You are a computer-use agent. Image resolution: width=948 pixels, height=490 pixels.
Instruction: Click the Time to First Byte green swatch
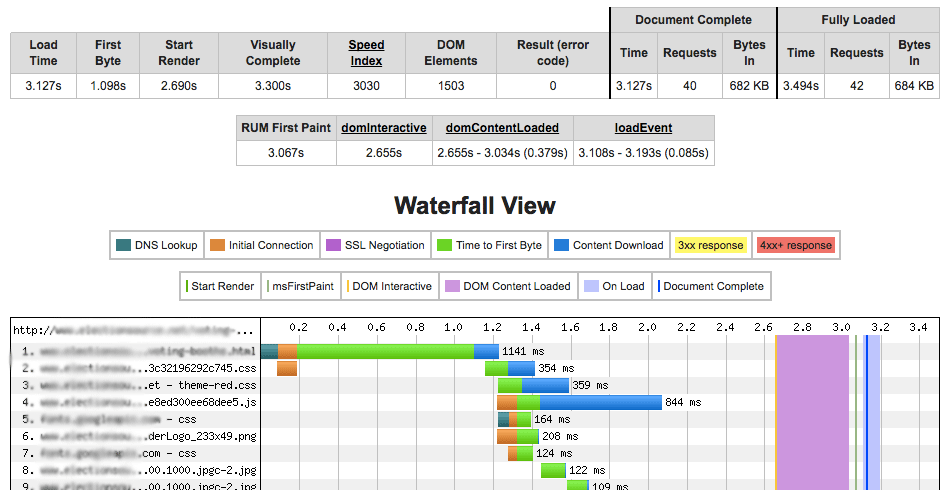(444, 245)
